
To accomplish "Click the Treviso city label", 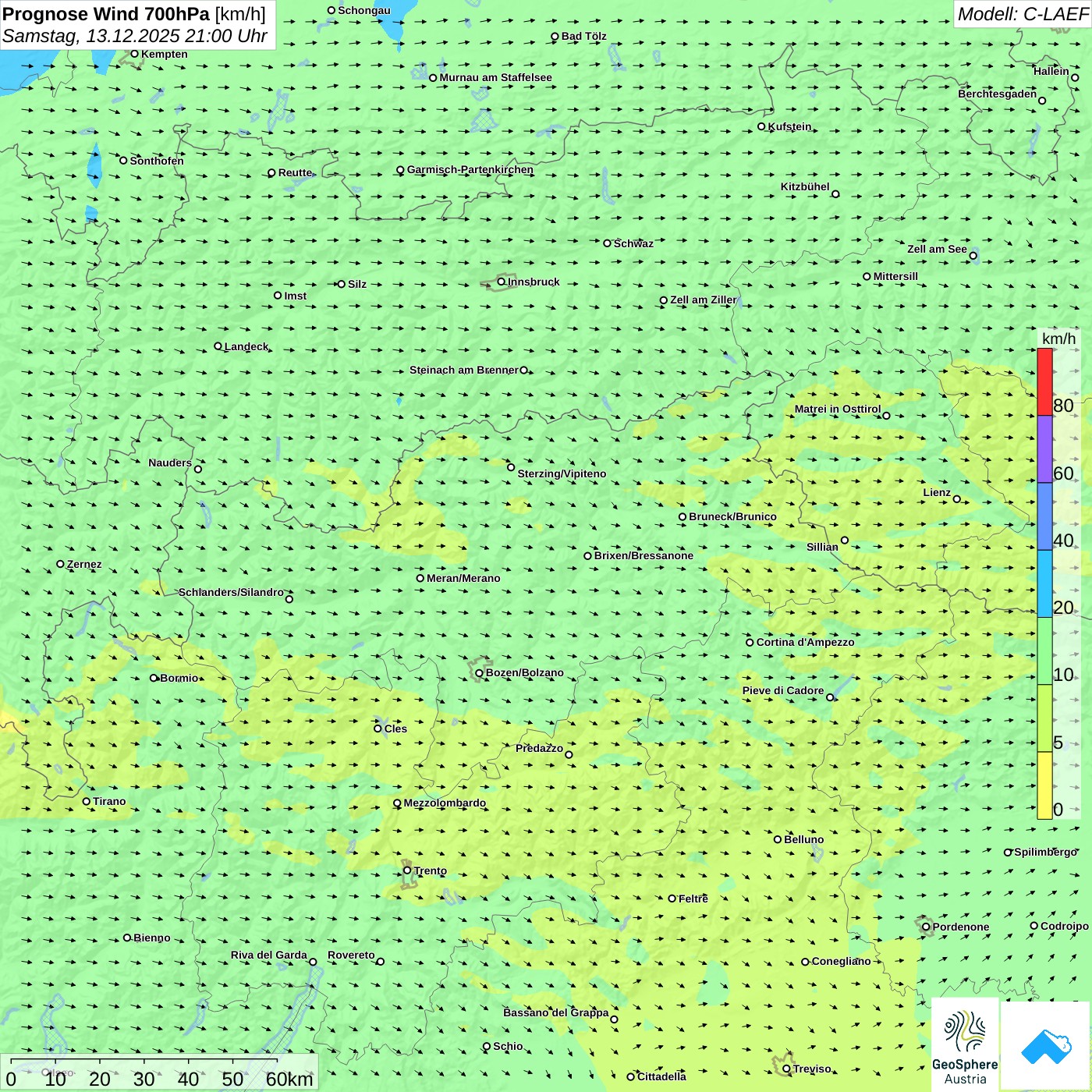I will click(x=812, y=1069).
